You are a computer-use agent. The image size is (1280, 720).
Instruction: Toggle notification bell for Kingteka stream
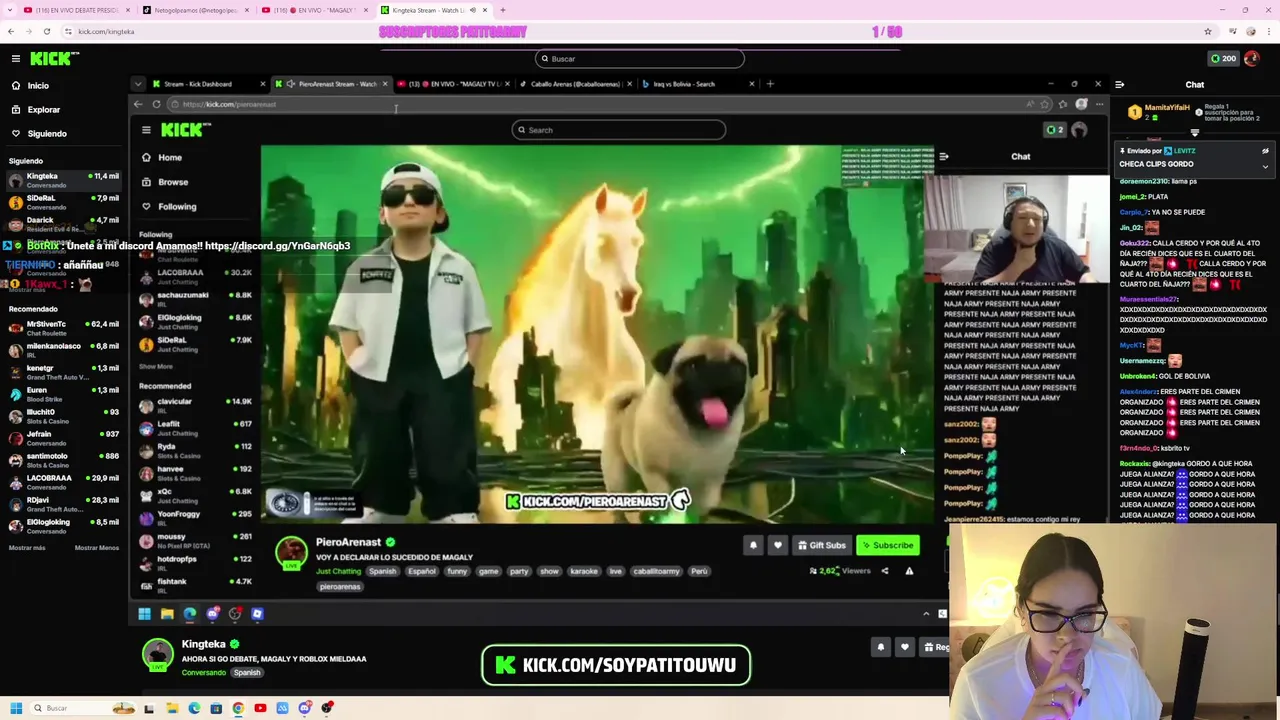click(x=881, y=647)
